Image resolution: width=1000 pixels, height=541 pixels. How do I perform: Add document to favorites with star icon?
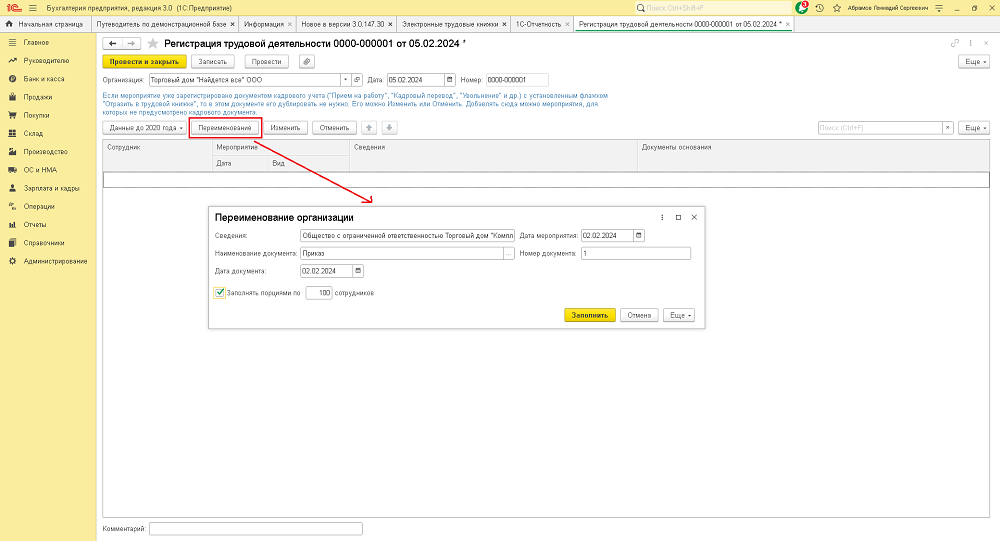[x=153, y=44]
